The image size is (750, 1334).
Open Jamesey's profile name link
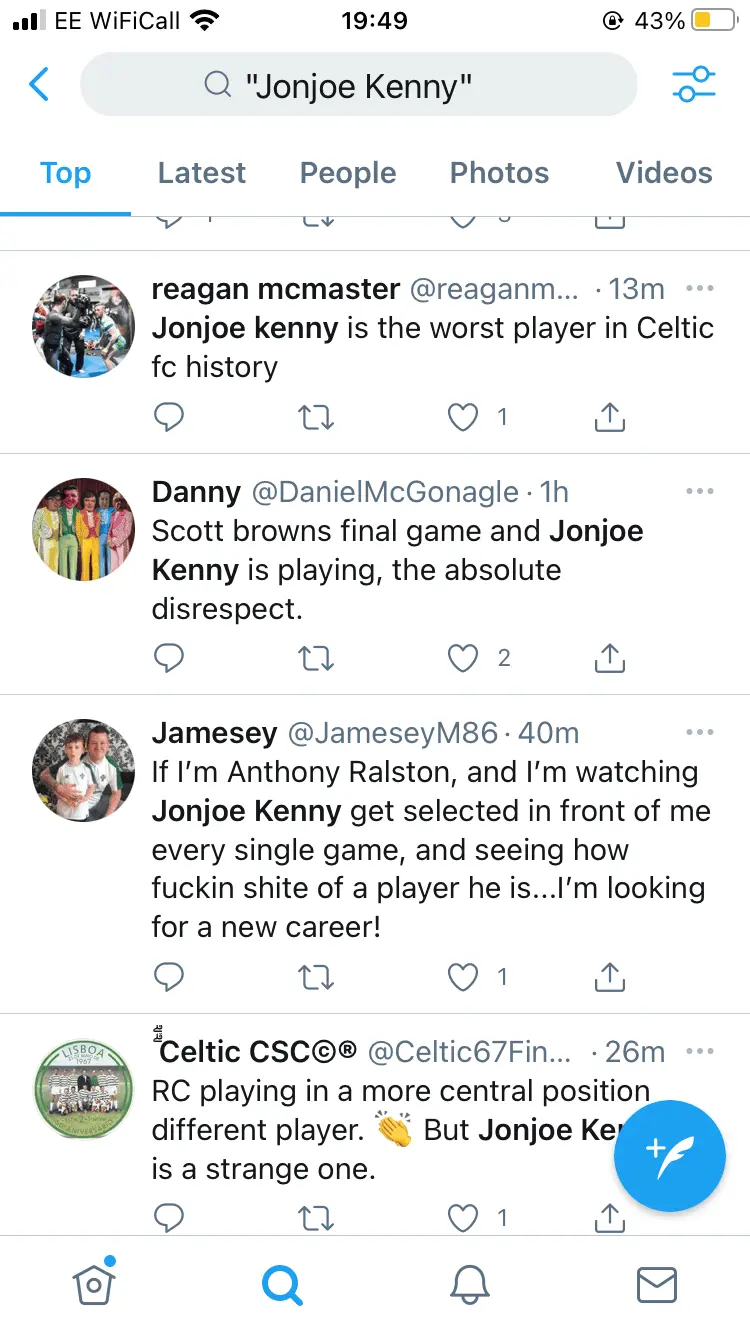point(214,733)
